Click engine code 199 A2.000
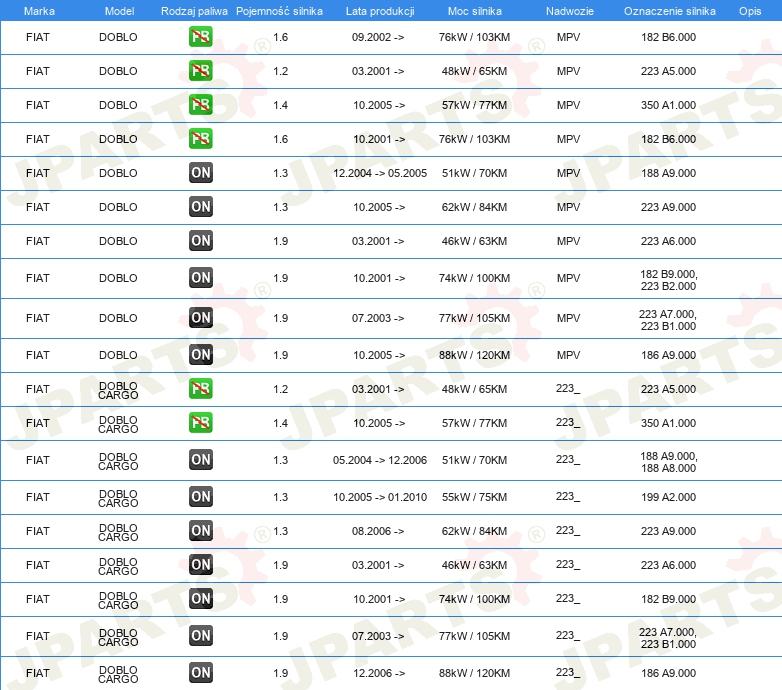 coord(668,497)
